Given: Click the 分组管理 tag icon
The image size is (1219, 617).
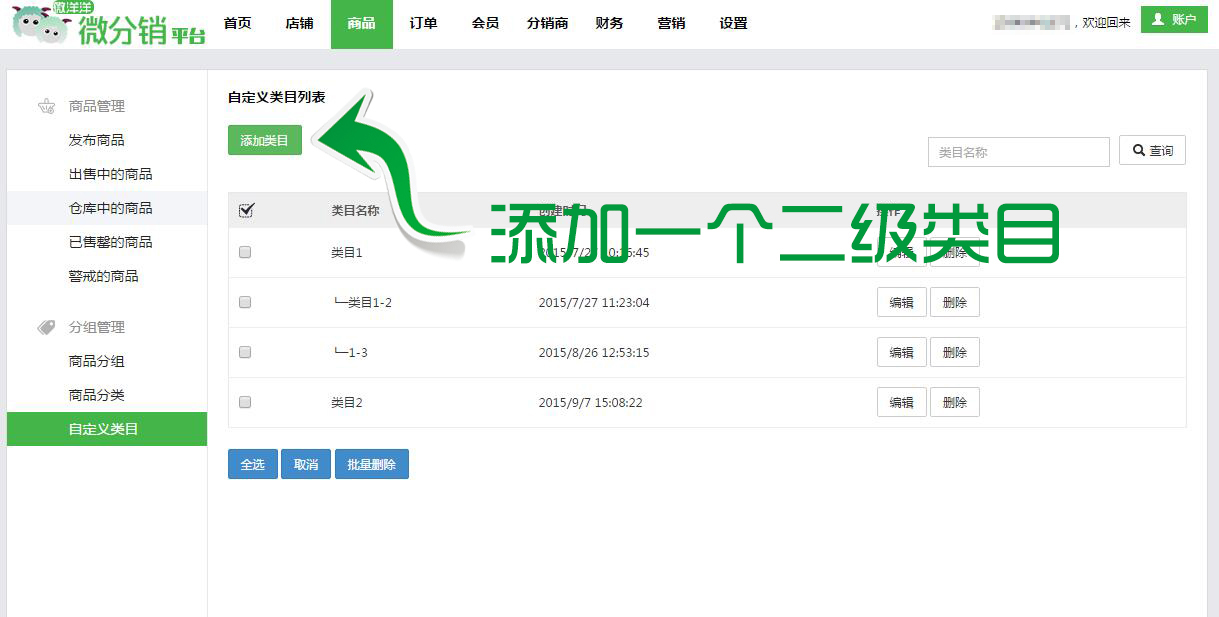Looking at the screenshot, I should pyautogui.click(x=46, y=327).
